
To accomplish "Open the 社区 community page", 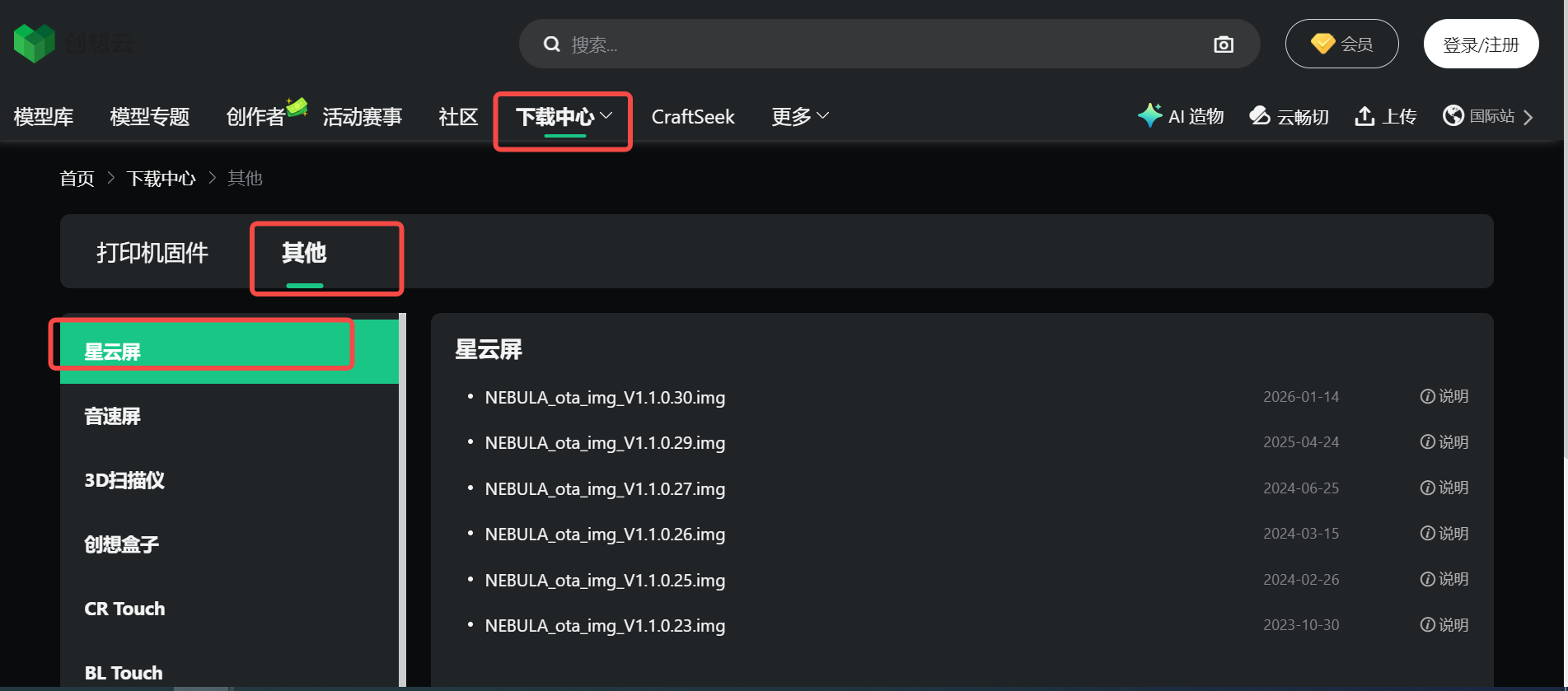I will [x=458, y=117].
